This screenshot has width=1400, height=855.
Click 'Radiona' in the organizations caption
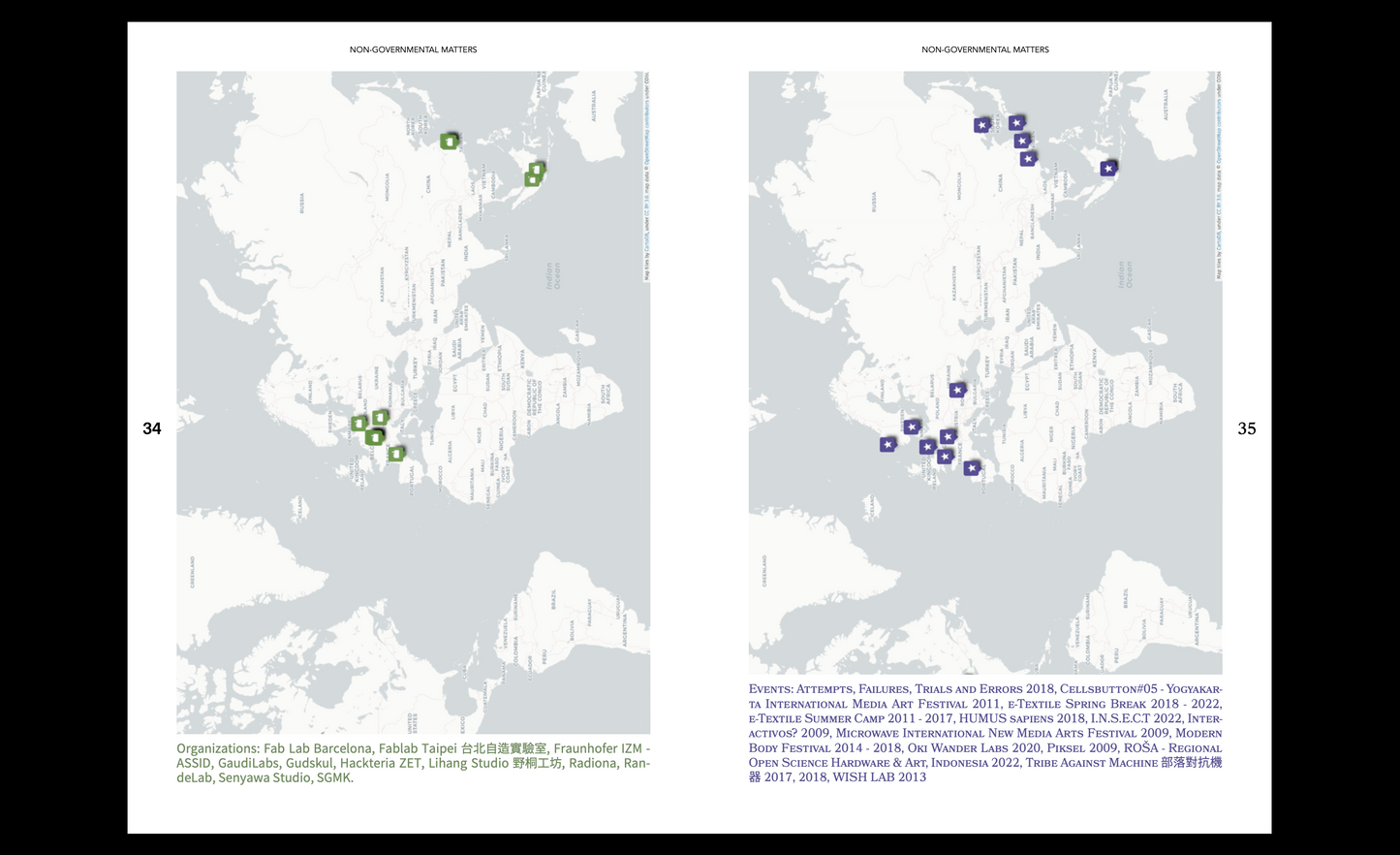(x=593, y=763)
